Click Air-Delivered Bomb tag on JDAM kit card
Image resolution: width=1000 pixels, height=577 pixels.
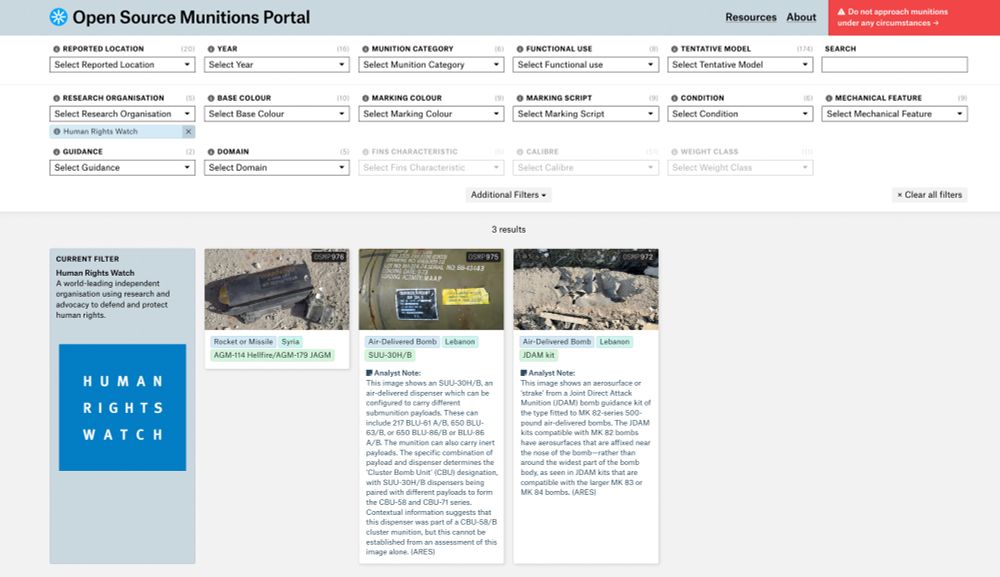coord(557,342)
